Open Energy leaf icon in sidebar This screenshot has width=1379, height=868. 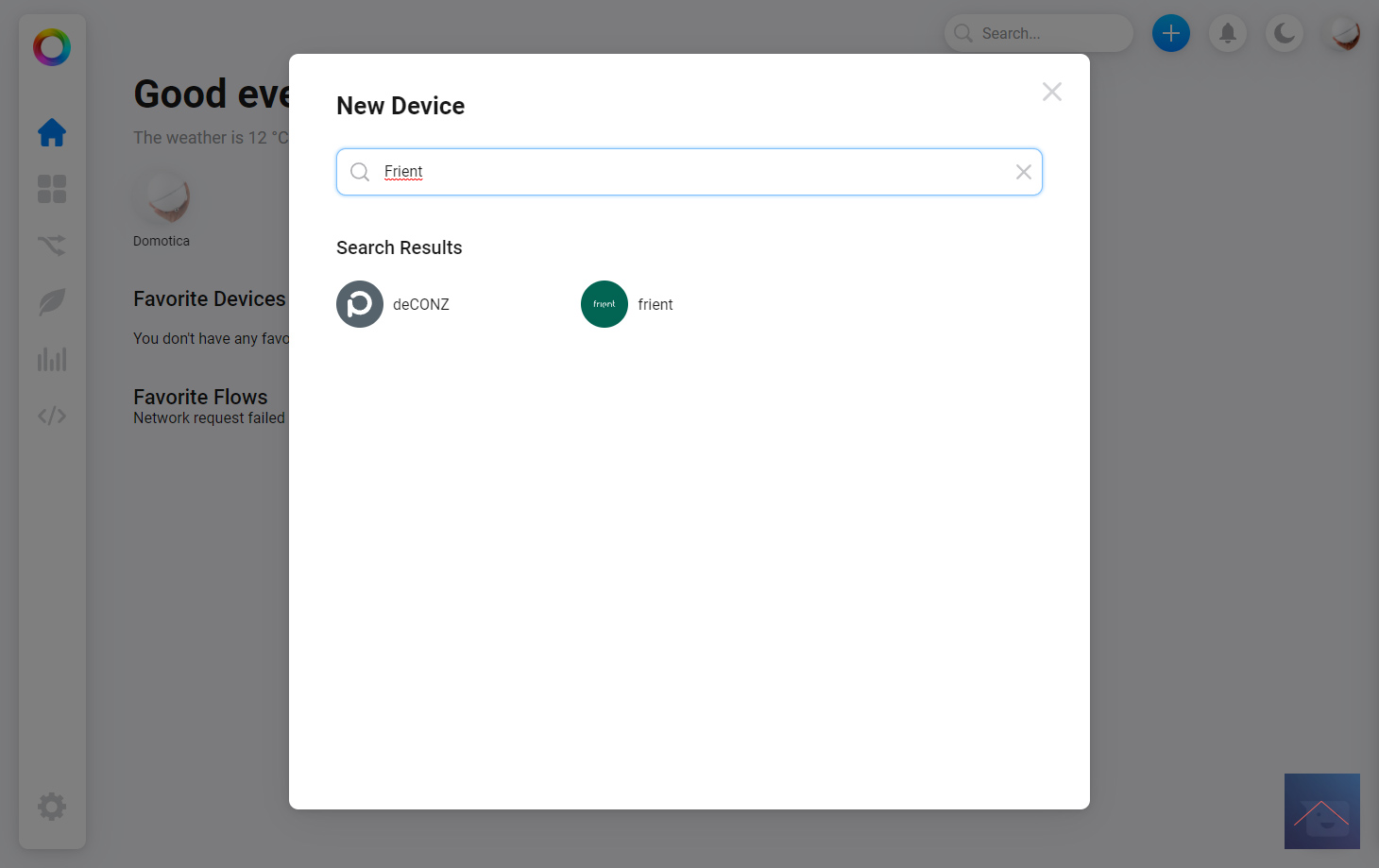tap(52, 302)
